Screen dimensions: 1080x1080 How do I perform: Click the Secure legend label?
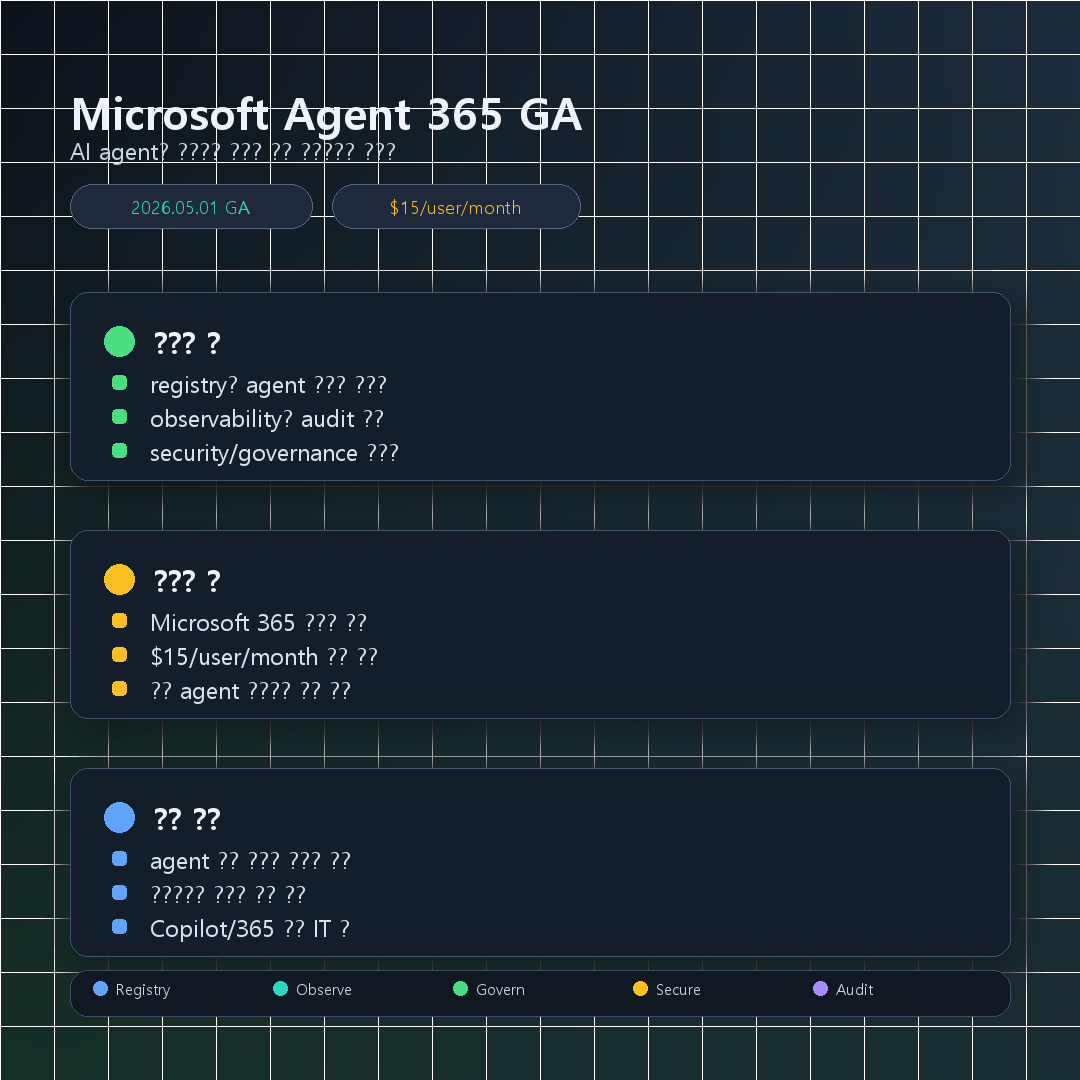pyautogui.click(x=678, y=990)
